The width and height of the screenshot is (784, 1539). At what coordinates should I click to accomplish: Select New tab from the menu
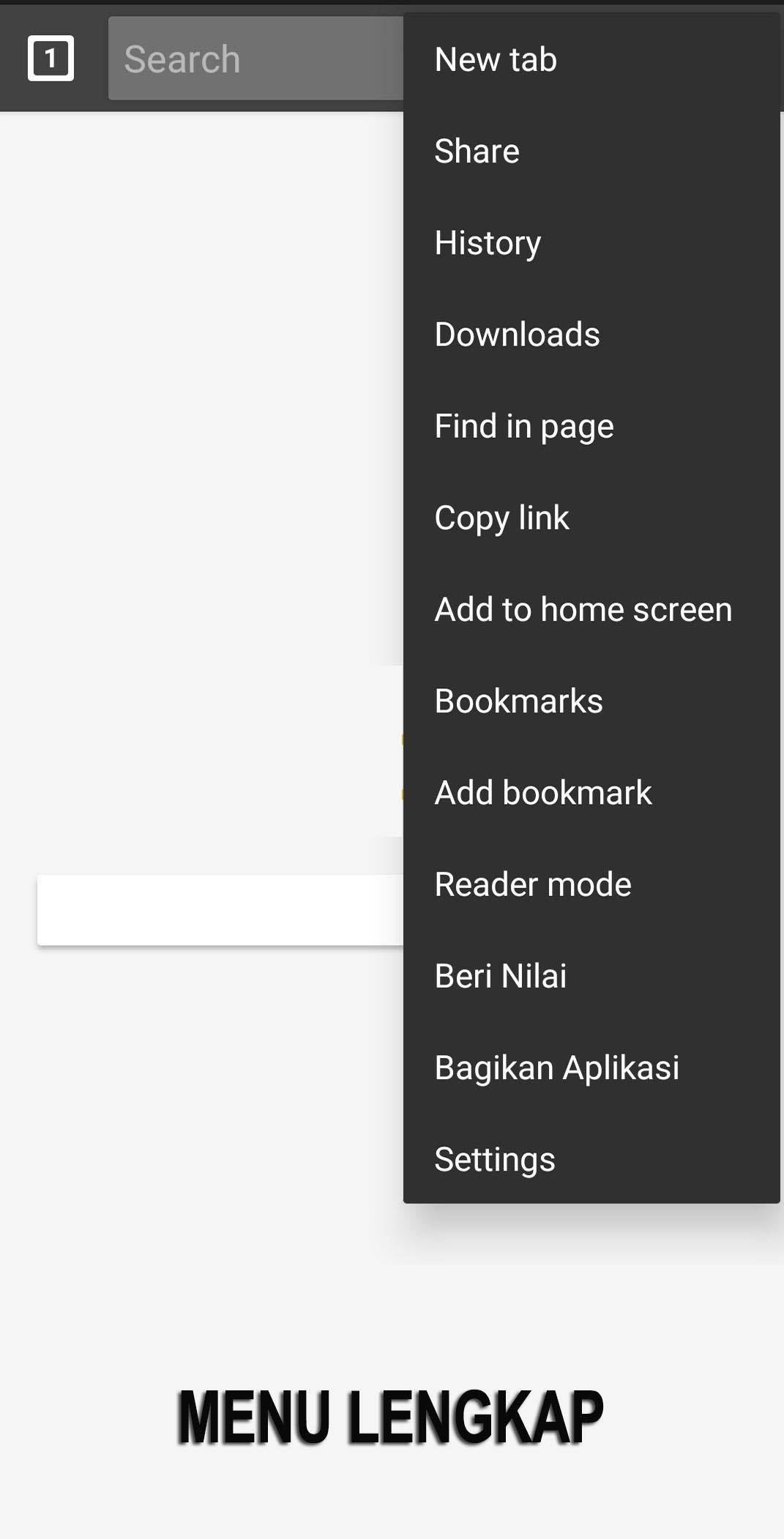point(591,59)
